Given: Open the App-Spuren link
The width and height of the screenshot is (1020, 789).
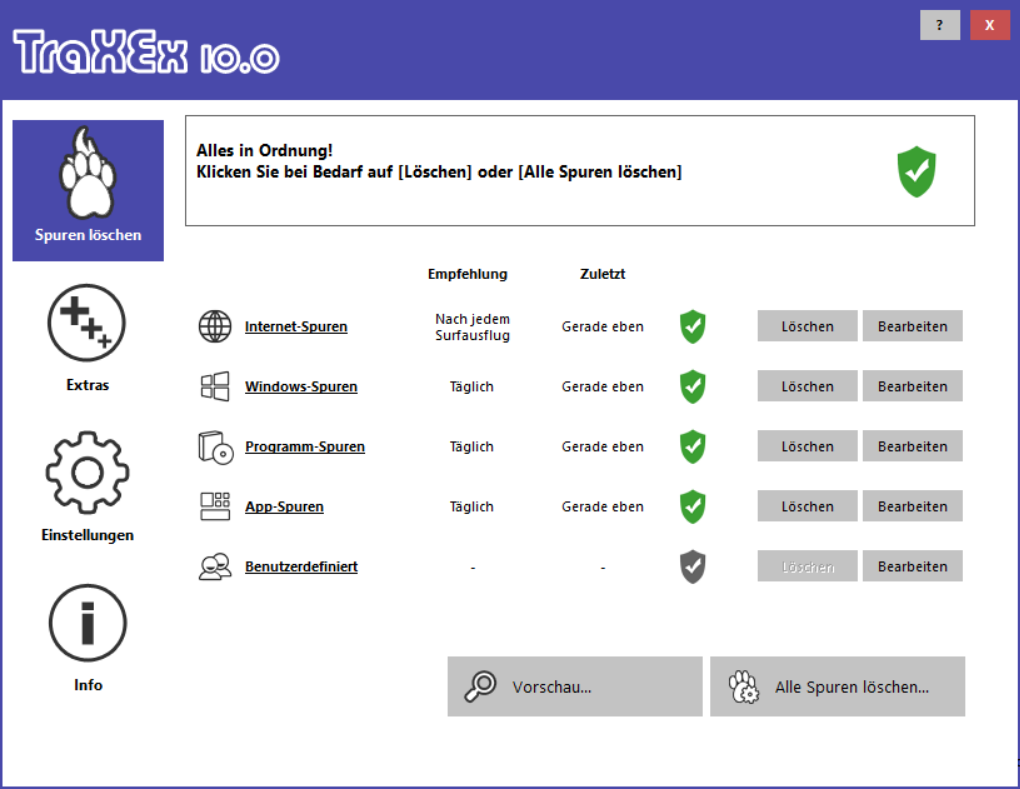Looking at the screenshot, I should point(284,507).
